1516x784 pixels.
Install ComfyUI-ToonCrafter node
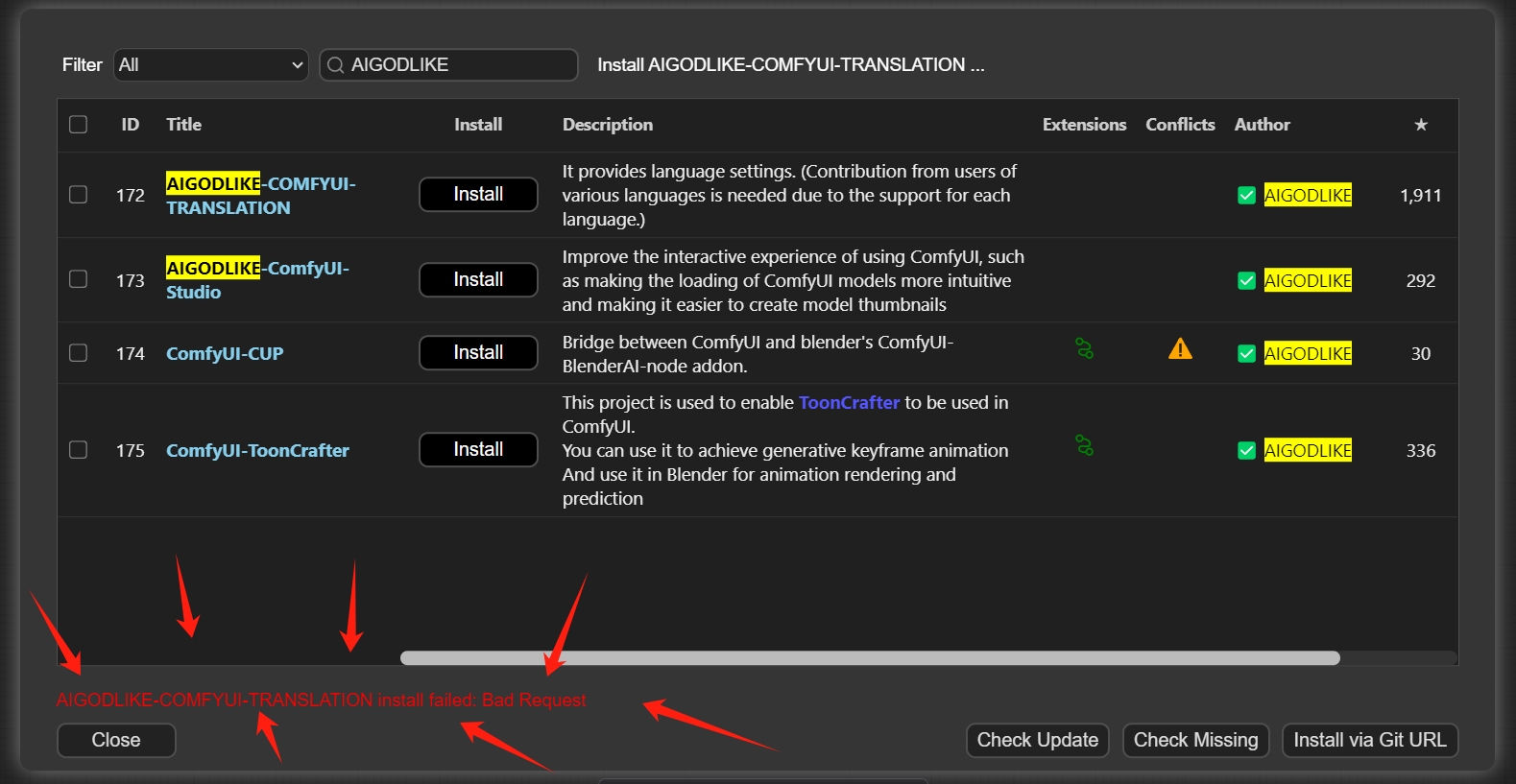478,450
